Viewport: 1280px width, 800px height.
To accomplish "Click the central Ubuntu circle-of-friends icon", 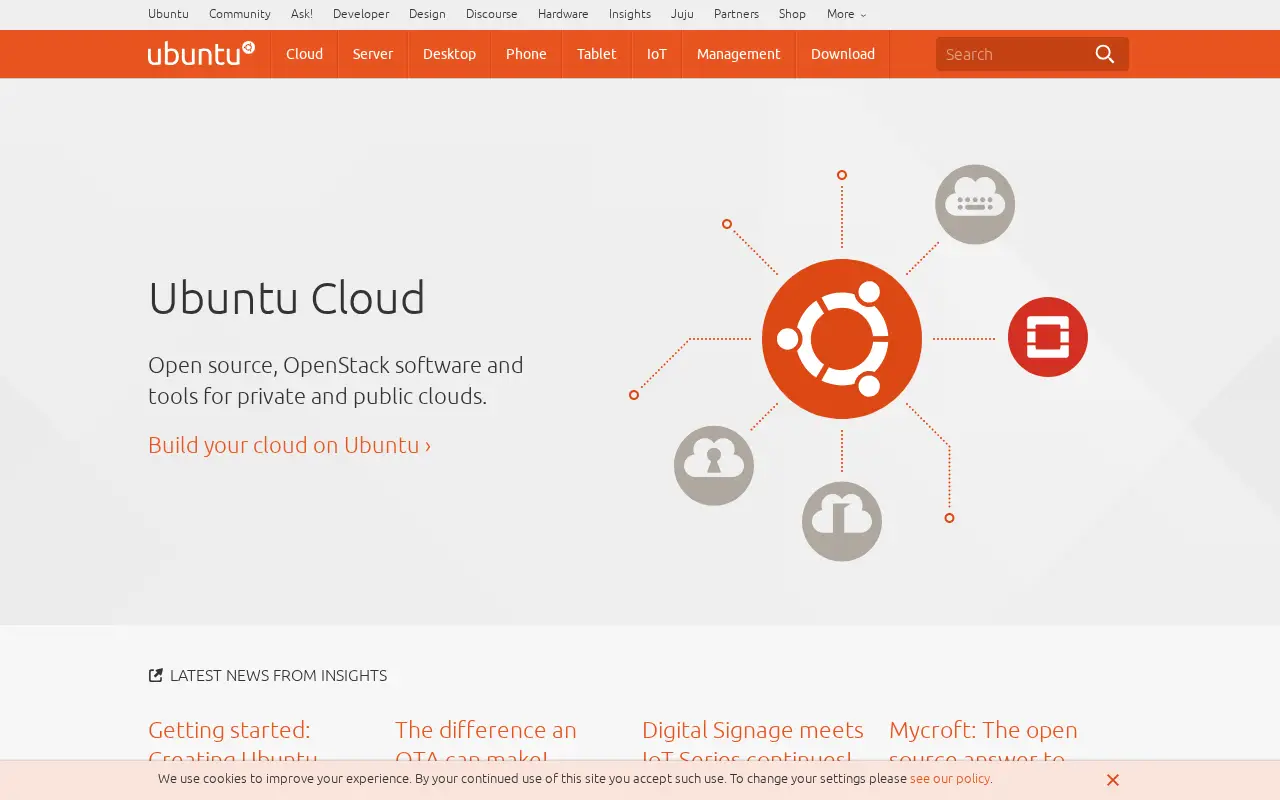I will tap(842, 338).
